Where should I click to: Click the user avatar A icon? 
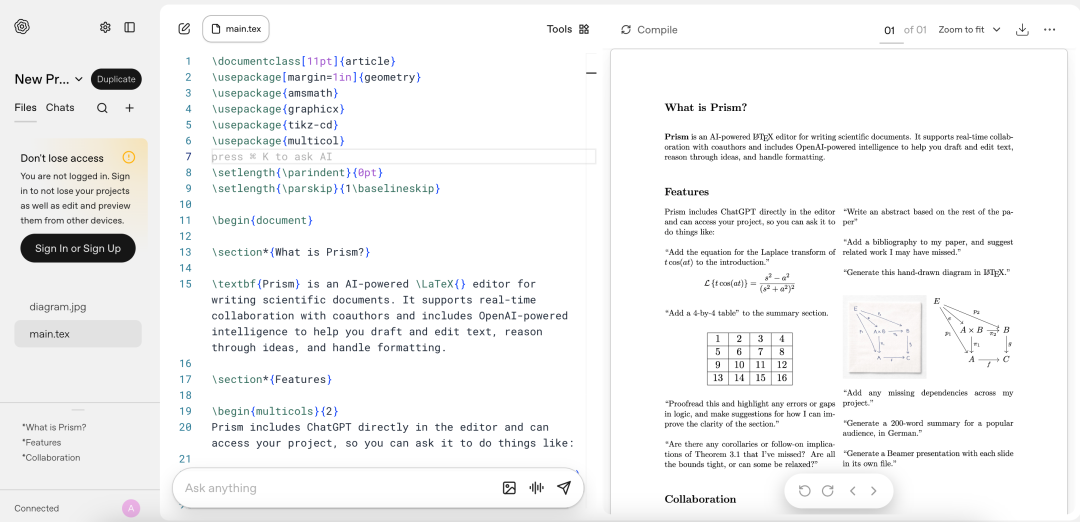(x=131, y=508)
